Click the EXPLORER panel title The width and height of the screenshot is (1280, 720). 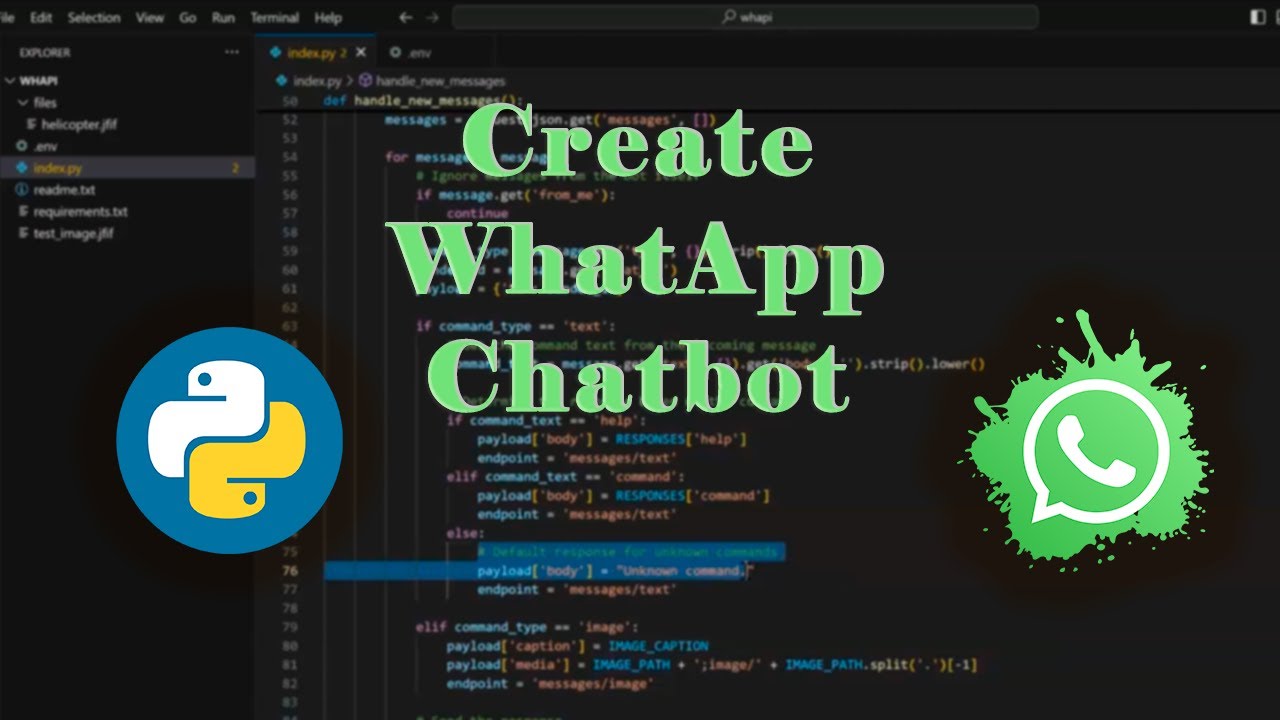coord(45,52)
